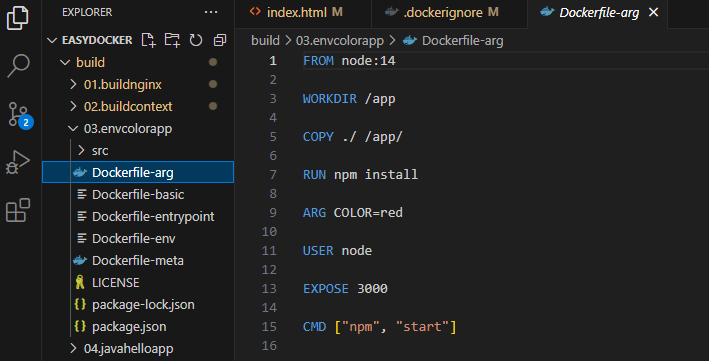Click line number 15 in the gutter

tap(269, 327)
